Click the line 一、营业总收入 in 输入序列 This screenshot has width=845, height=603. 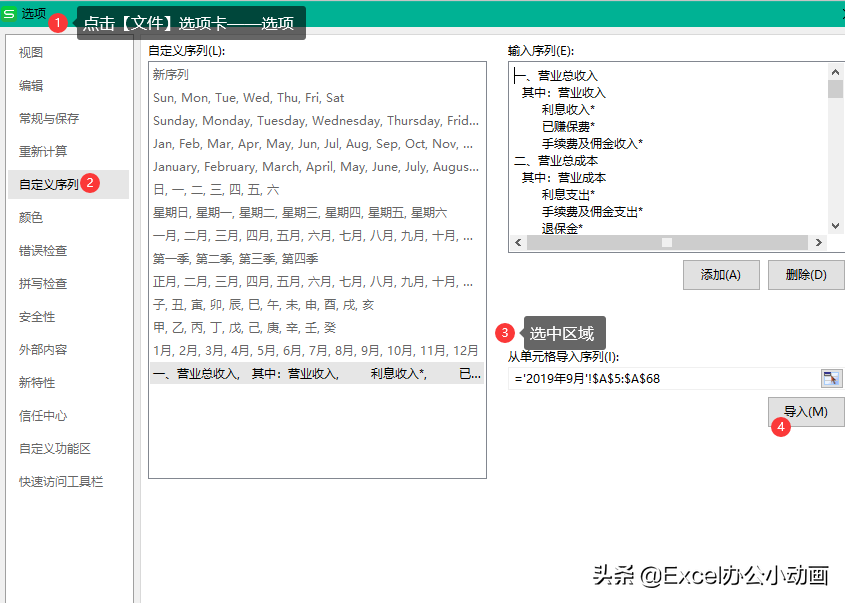click(556, 75)
